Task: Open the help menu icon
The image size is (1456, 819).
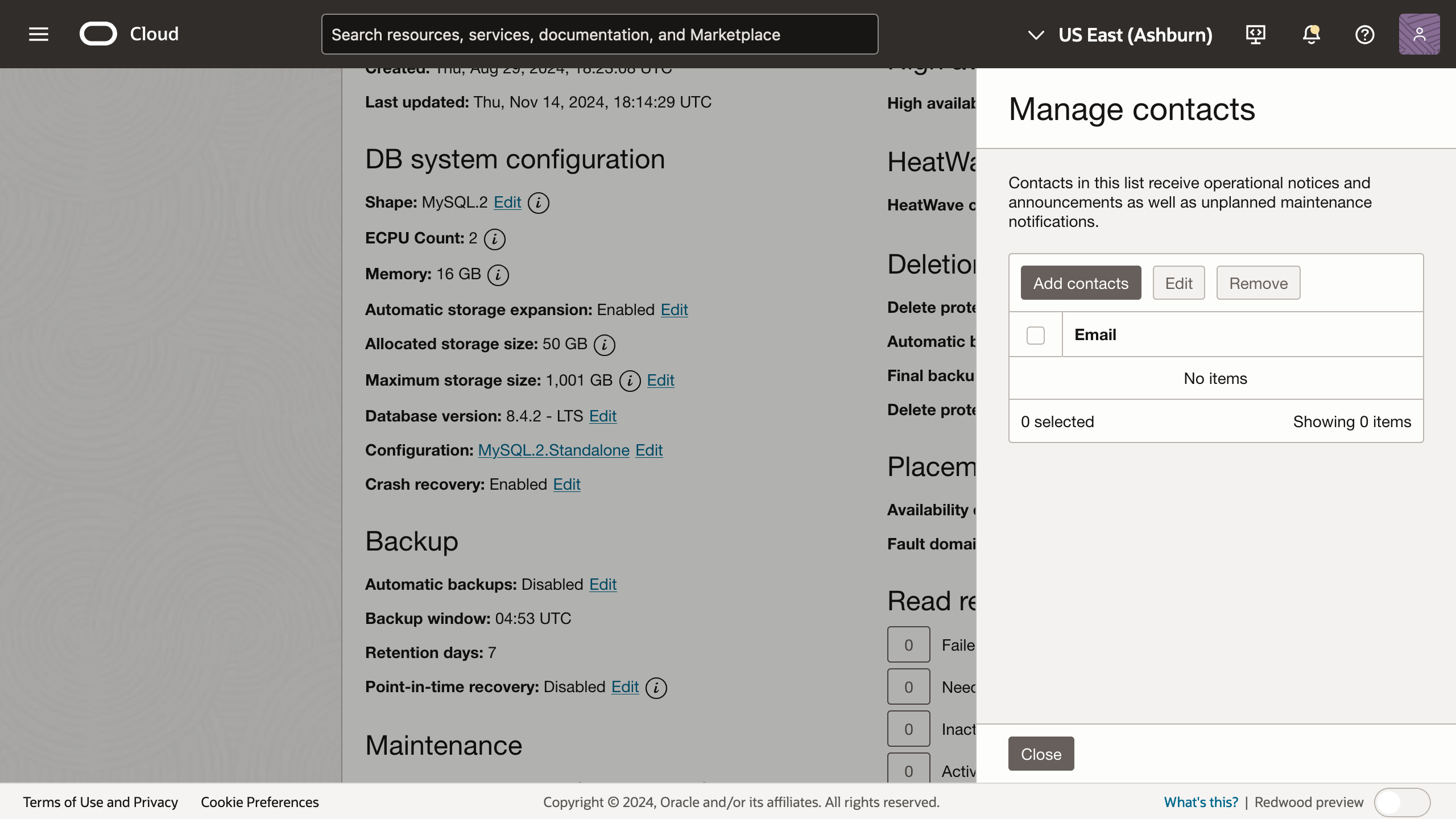Action: point(1365,34)
